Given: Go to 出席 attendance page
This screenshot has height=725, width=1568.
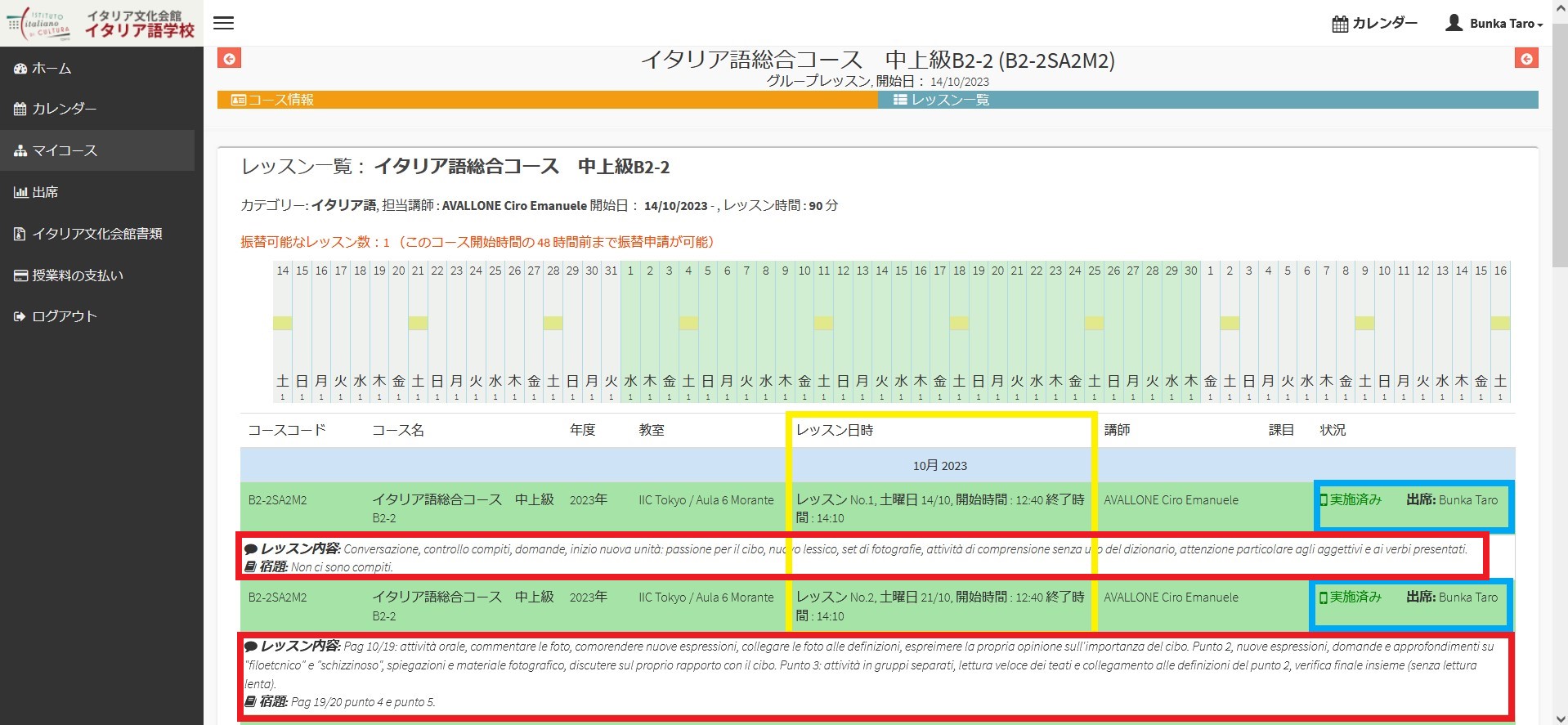Looking at the screenshot, I should tap(44, 192).
